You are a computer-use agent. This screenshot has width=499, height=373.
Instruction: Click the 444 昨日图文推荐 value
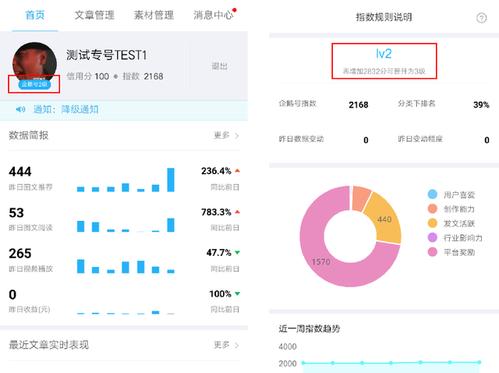20,172
